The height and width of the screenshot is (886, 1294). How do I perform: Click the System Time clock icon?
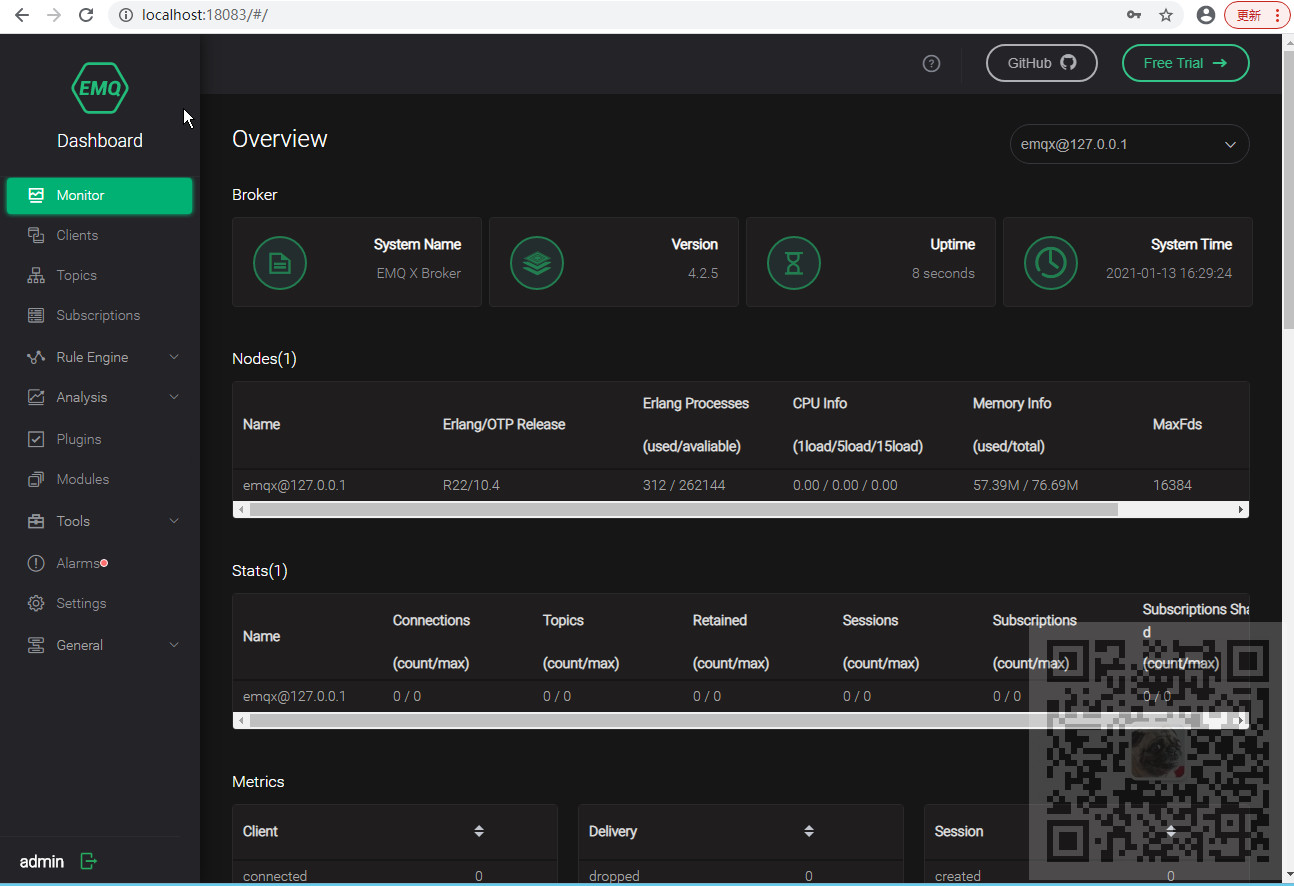1051,263
